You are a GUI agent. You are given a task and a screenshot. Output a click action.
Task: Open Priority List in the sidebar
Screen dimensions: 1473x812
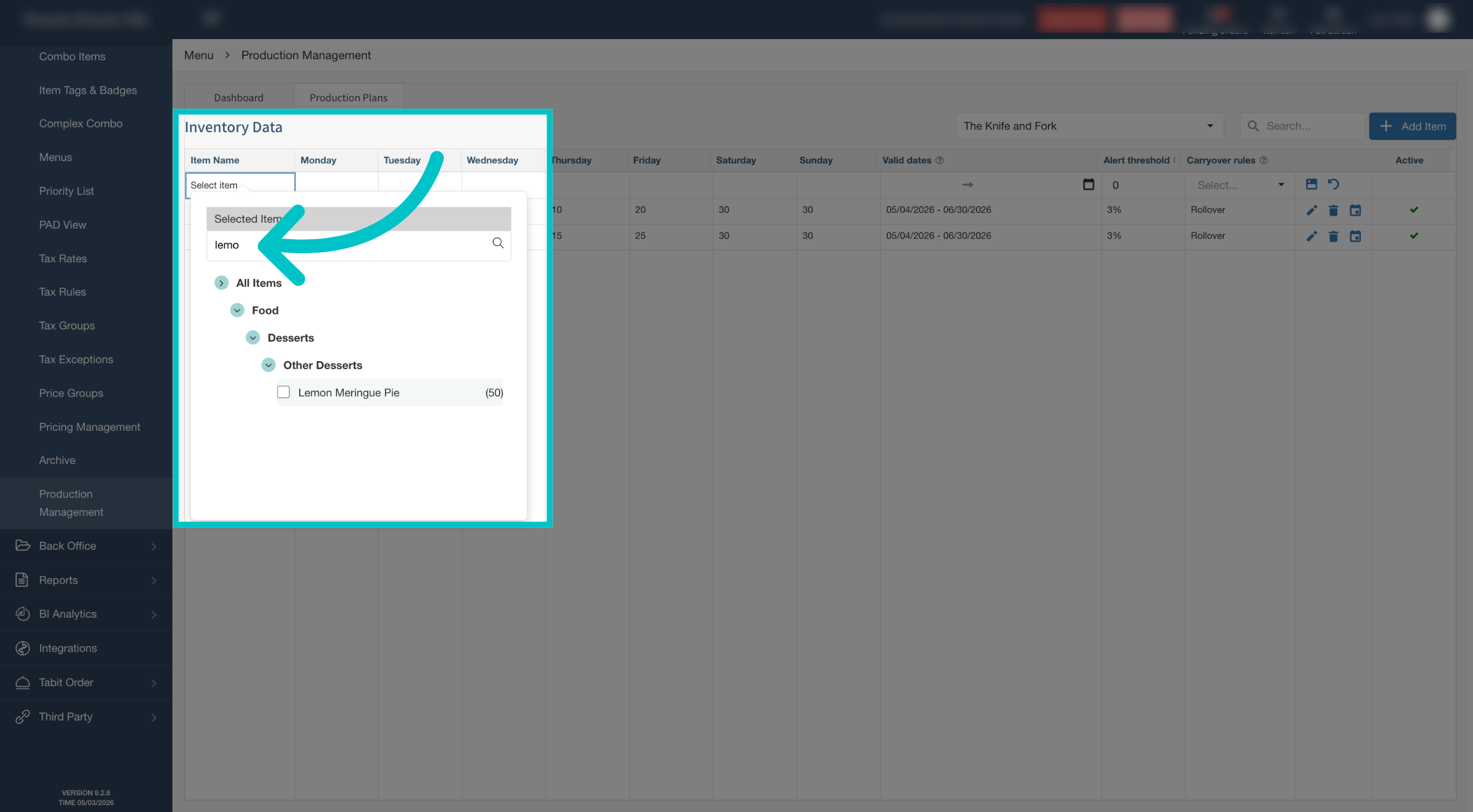coord(66,191)
